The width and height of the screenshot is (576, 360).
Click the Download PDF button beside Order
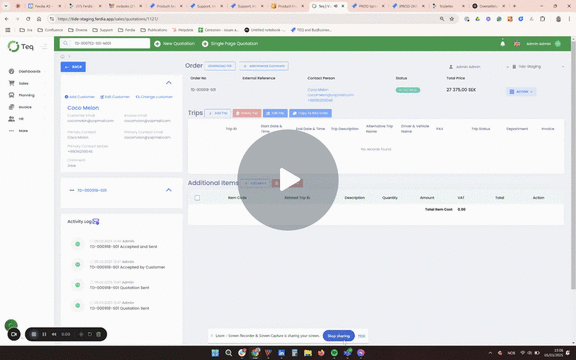tap(220, 66)
